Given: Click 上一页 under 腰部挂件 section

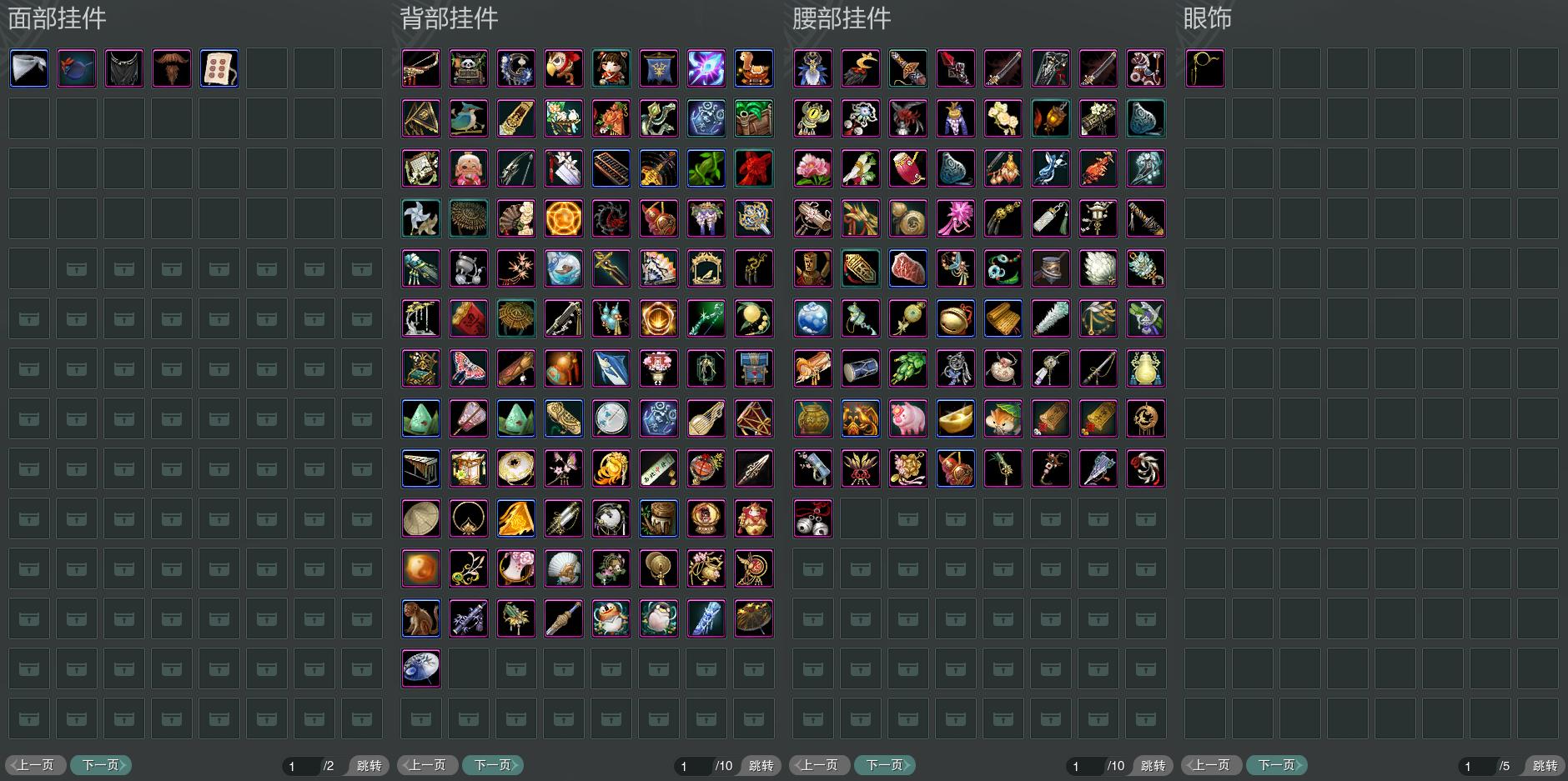Looking at the screenshot, I should (820, 765).
